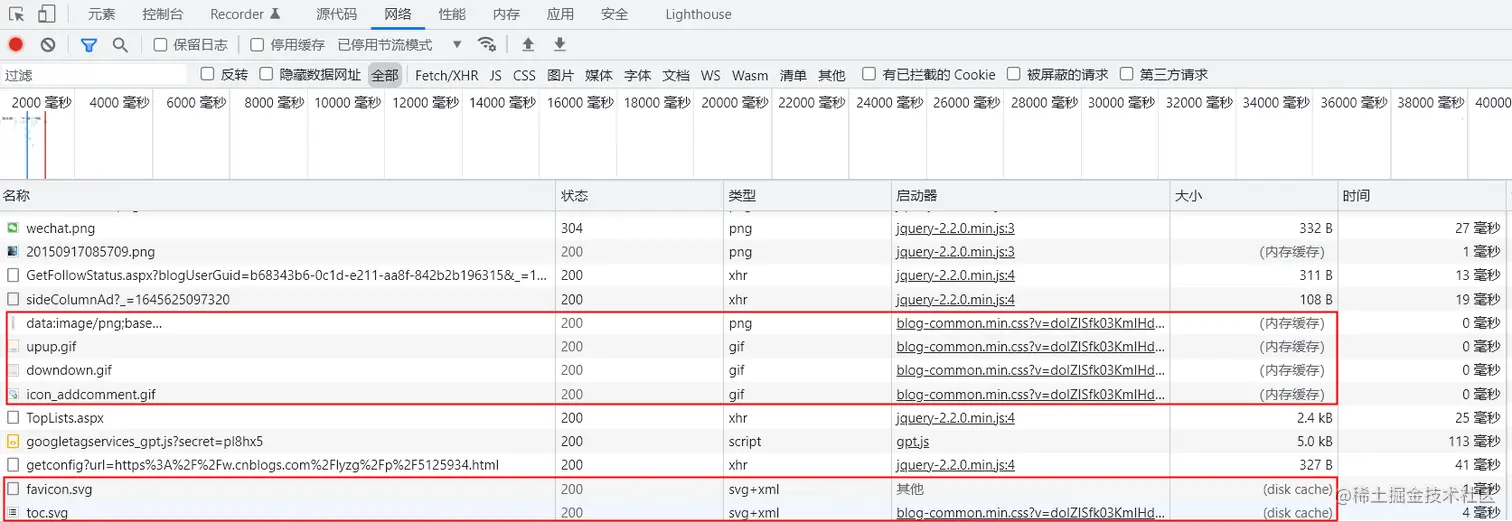The height and width of the screenshot is (522, 1512).
Task: Open the Recorder tab
Action: coord(245,14)
